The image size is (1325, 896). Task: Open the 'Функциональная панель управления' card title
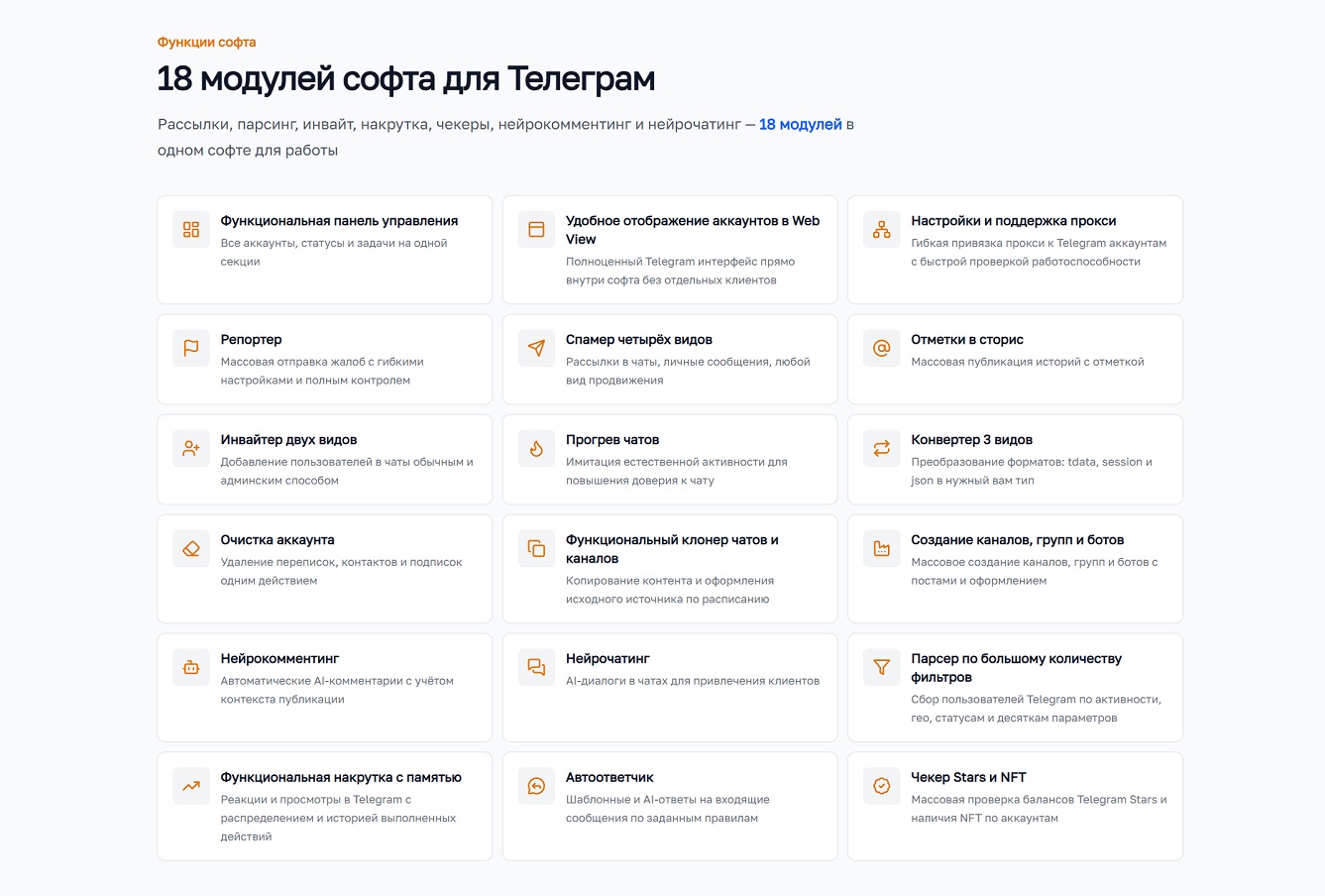pos(339,221)
